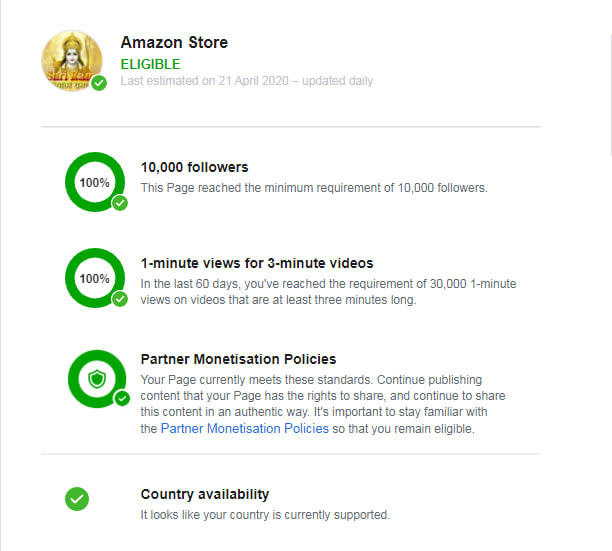Click the 1-minute views 100% progress ring
Viewport: 612px width, 551px height.
[94, 278]
